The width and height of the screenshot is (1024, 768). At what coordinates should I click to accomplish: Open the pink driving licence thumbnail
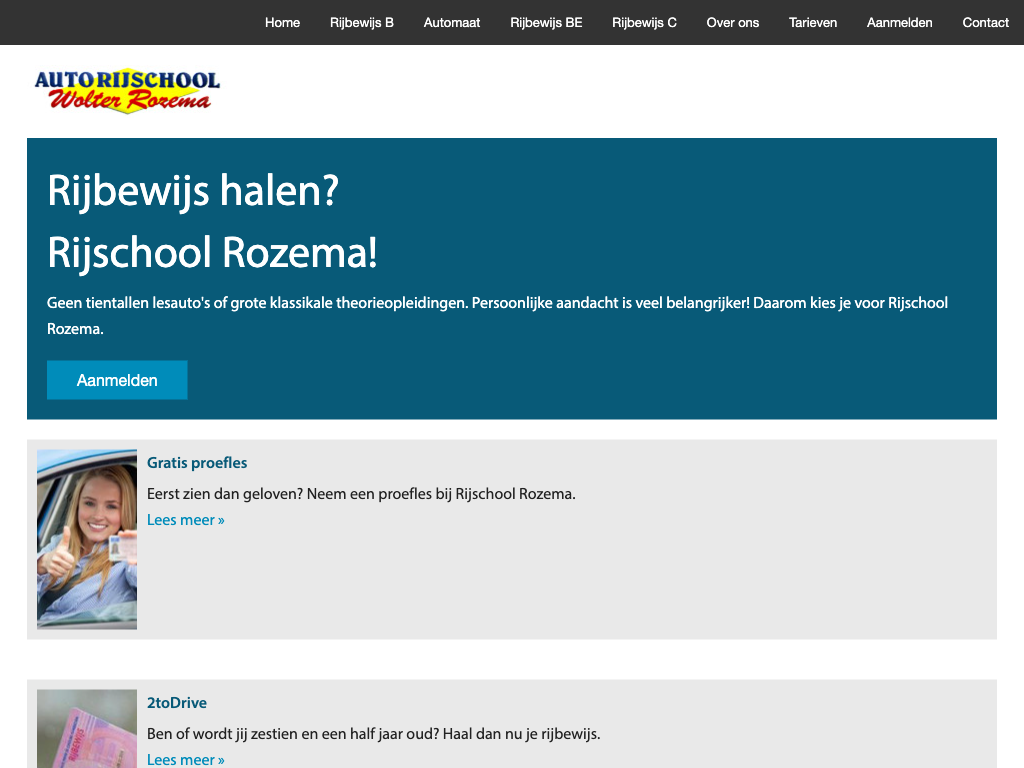click(87, 729)
